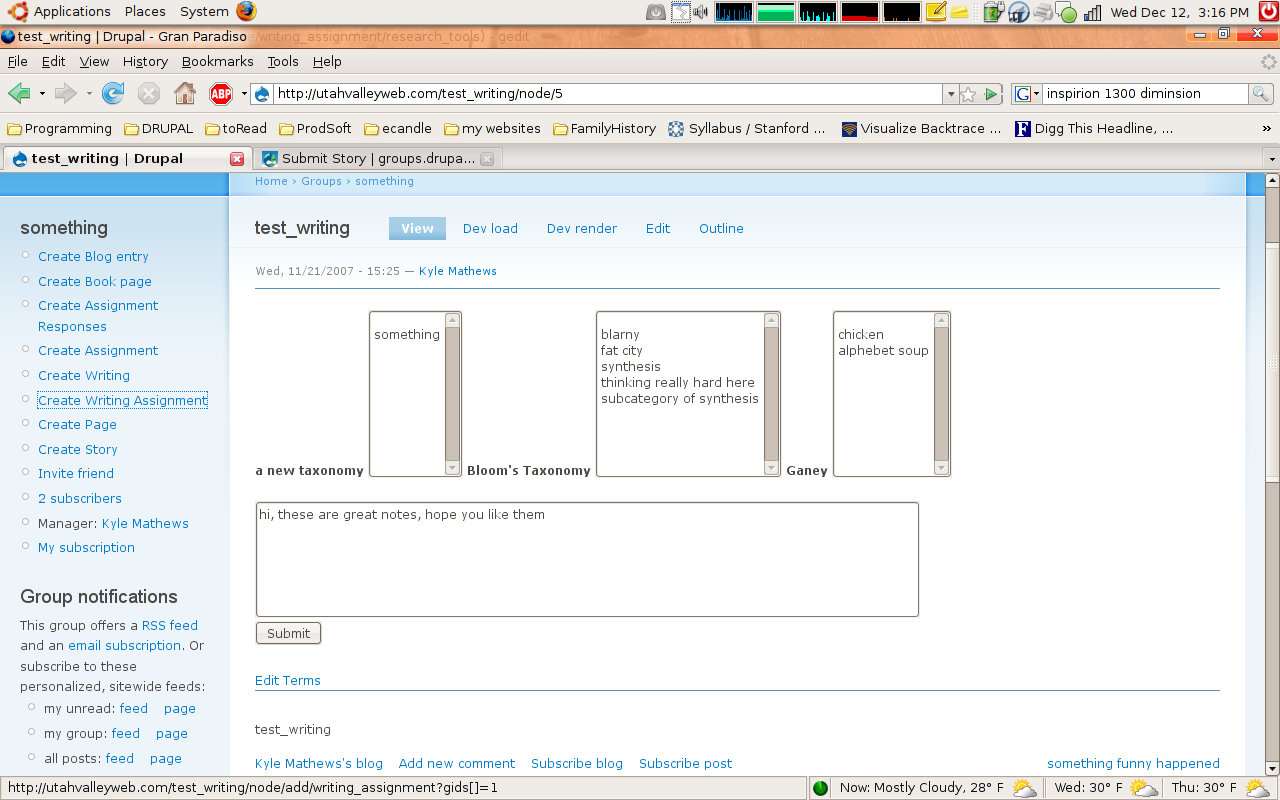The image size is (1280, 800).
Task: Open the URL history dropdown arrow
Action: 950,94
